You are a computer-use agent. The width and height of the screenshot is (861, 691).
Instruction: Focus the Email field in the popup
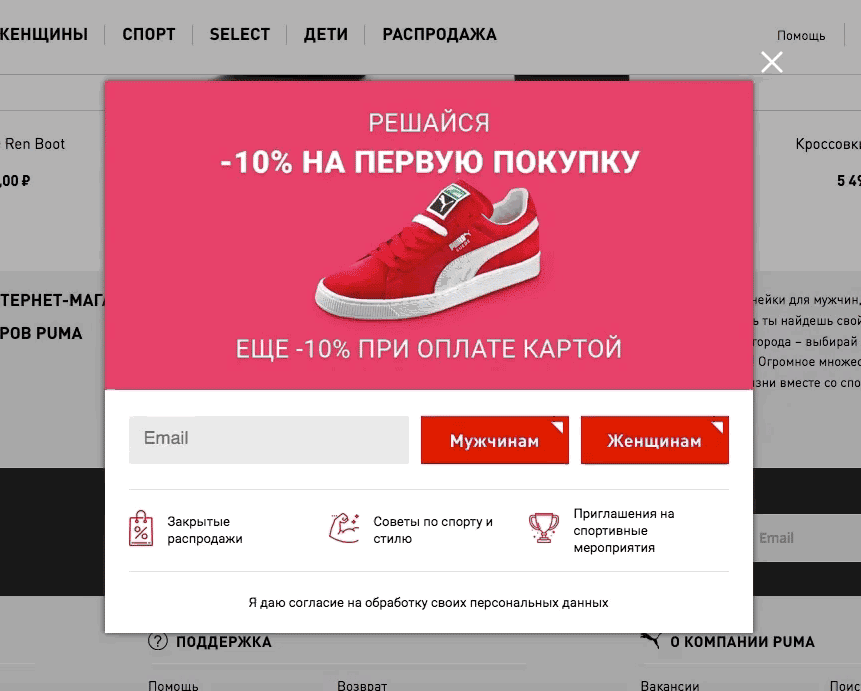269,439
